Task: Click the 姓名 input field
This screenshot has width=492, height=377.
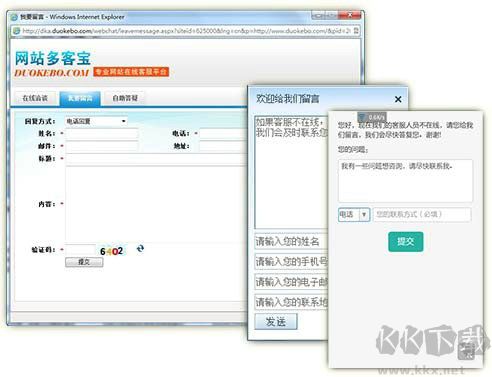Action: 102,133
